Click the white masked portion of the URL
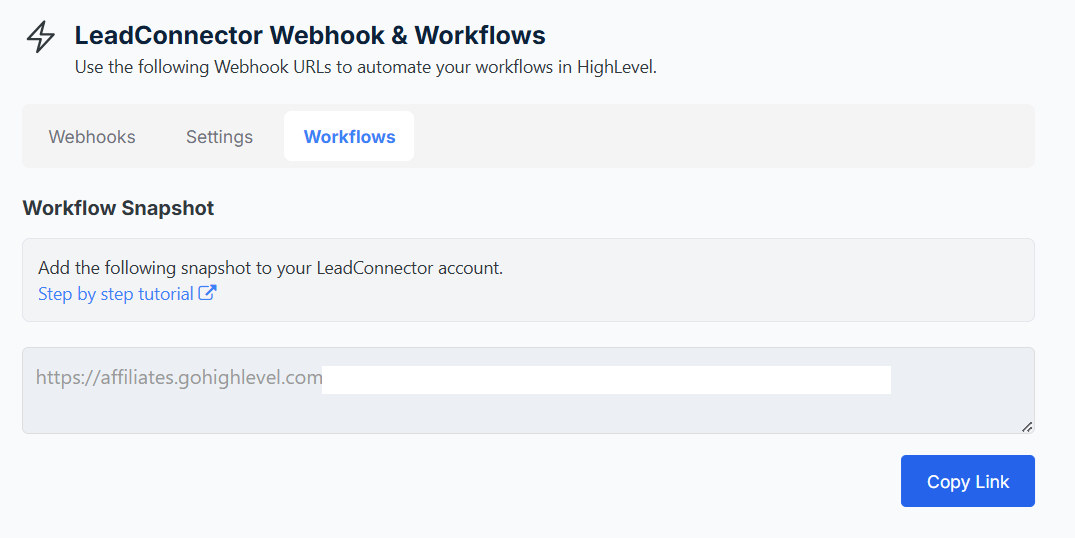Image resolution: width=1075 pixels, height=538 pixels. pyautogui.click(x=605, y=380)
